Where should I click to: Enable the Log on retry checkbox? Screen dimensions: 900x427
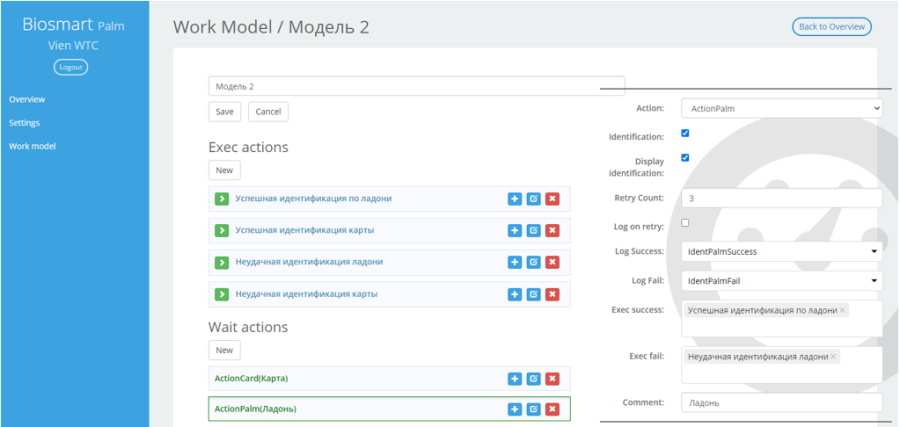tap(685, 223)
